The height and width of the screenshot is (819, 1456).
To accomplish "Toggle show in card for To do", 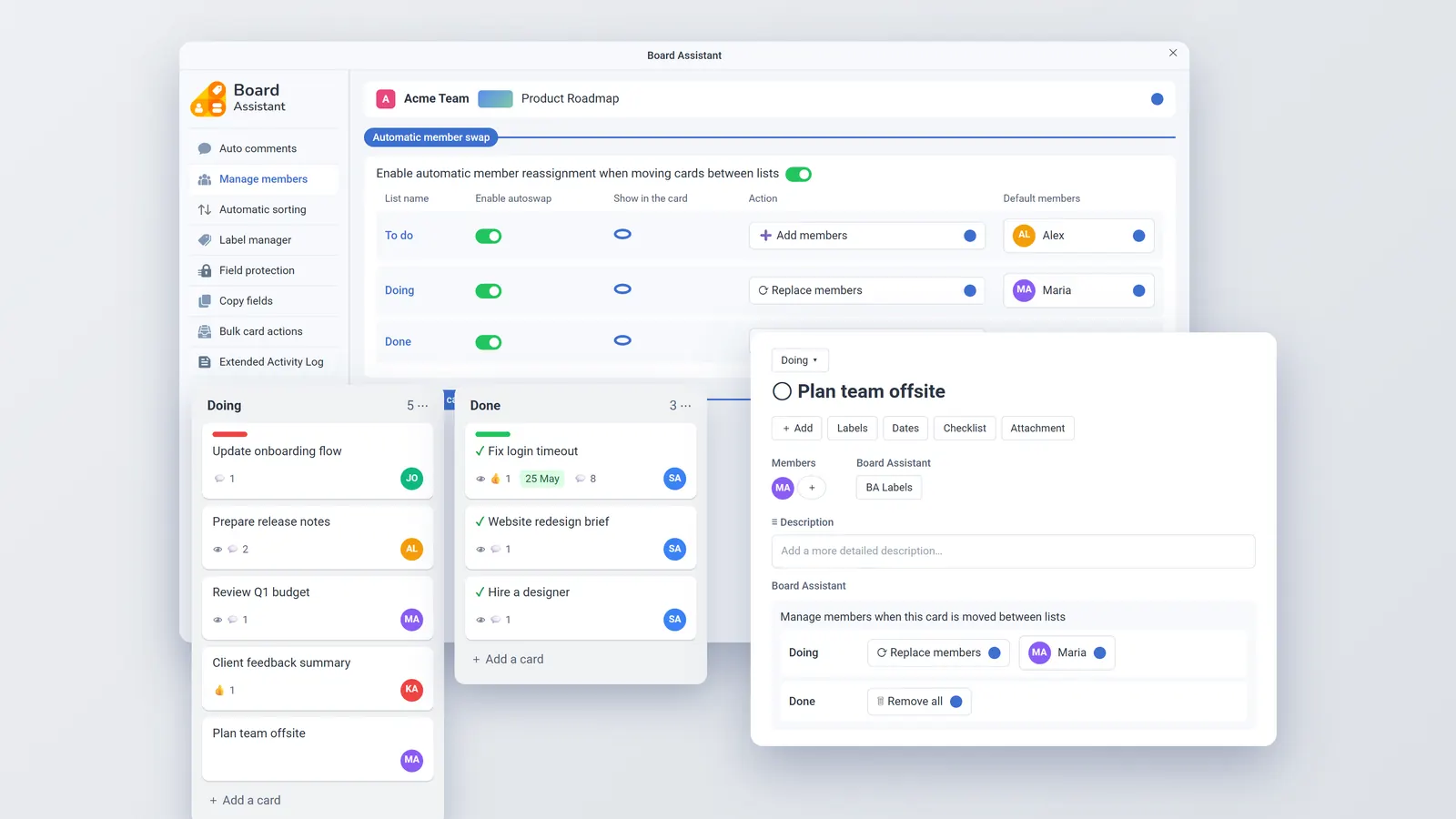I will pyautogui.click(x=622, y=234).
